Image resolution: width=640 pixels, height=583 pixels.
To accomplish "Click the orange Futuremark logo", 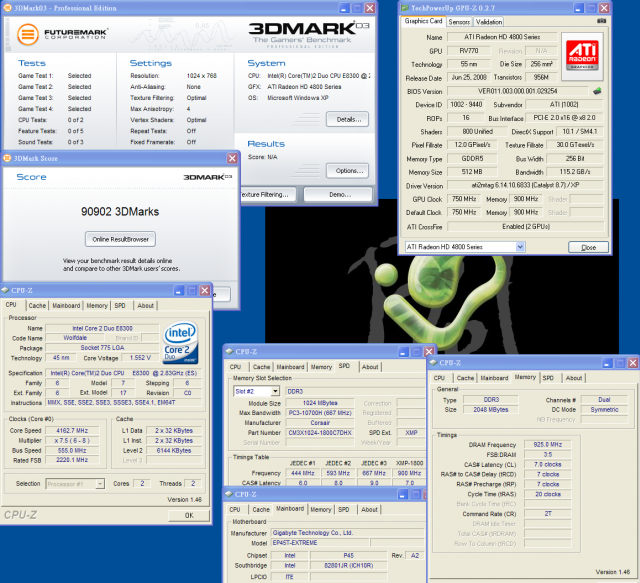I will click(28, 34).
